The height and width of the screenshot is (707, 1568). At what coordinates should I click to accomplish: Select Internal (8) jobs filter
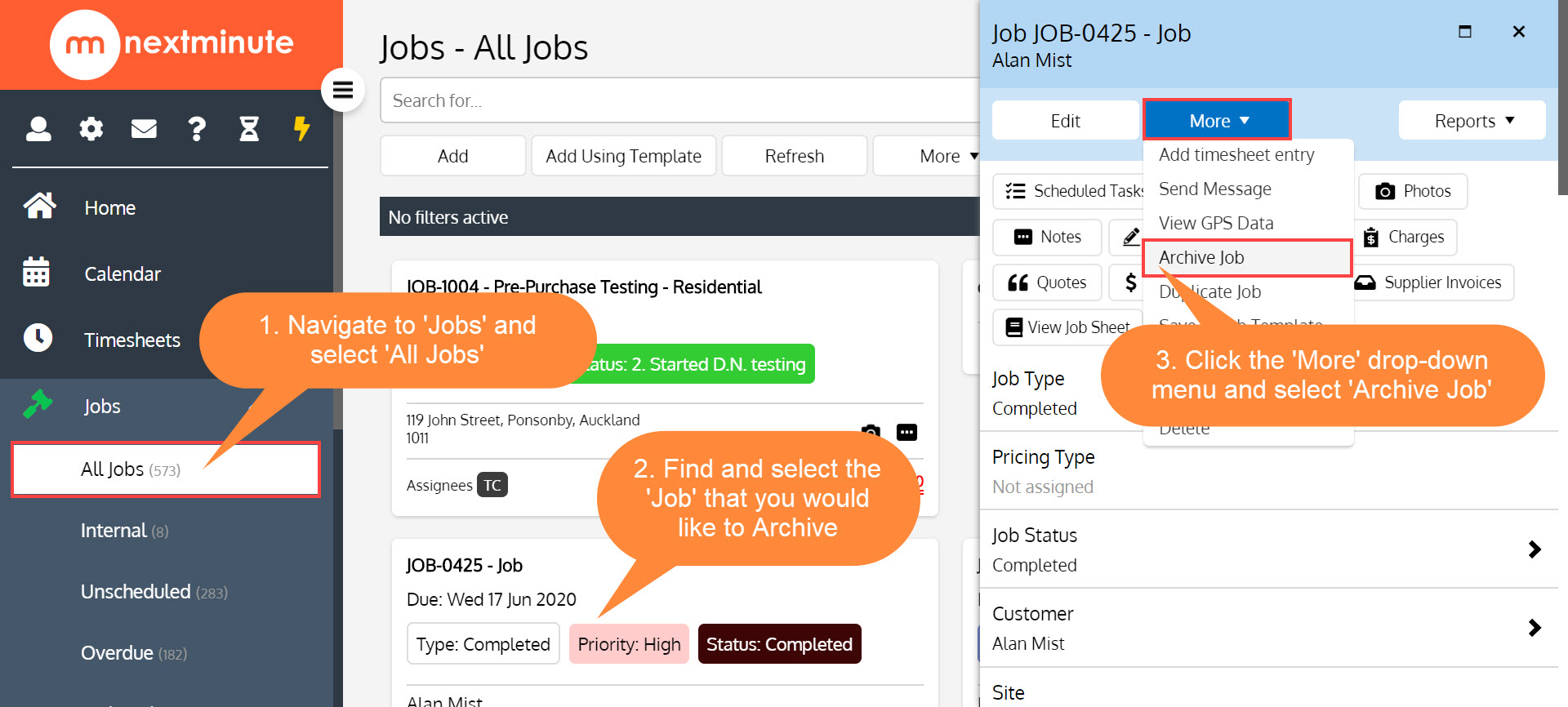point(124,531)
